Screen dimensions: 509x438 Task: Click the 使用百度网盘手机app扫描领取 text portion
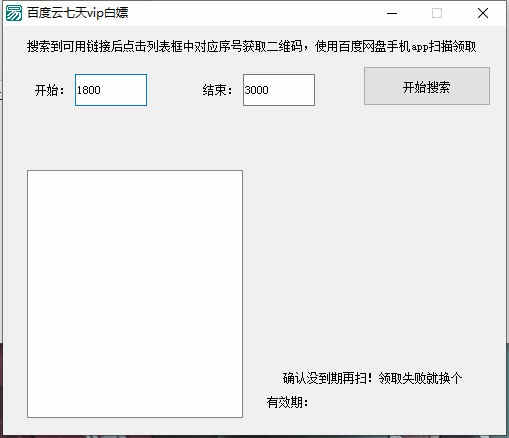[396, 46]
